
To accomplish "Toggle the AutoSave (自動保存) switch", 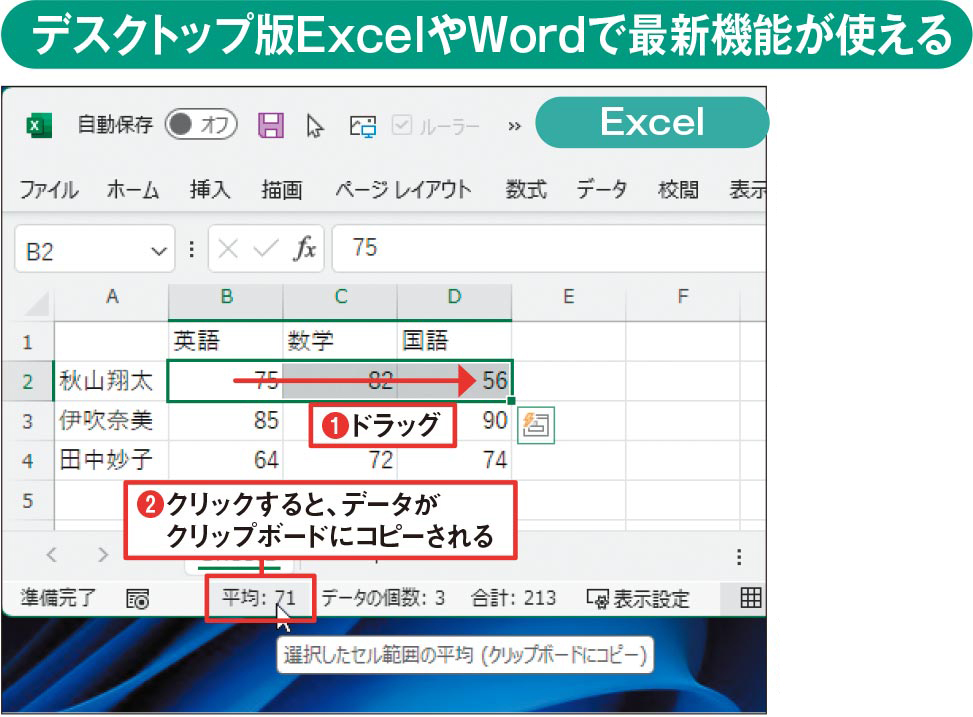I will point(201,125).
